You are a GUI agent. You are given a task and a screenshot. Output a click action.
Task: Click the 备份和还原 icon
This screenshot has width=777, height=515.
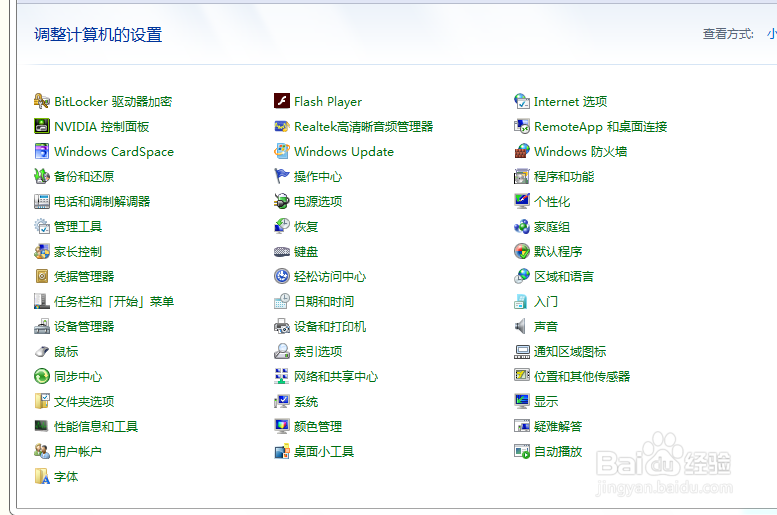[x=42, y=176]
